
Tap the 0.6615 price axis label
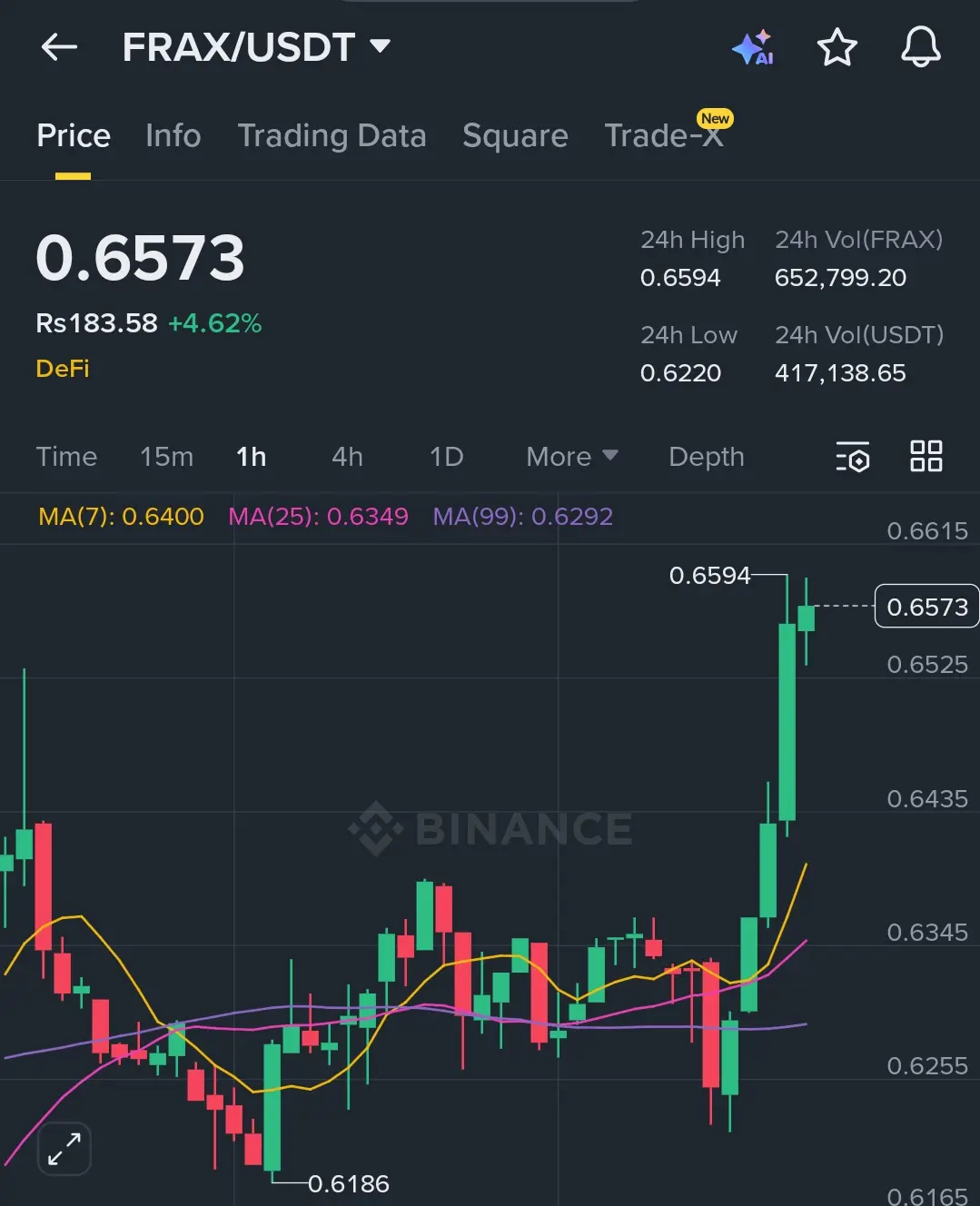pyautogui.click(x=927, y=531)
